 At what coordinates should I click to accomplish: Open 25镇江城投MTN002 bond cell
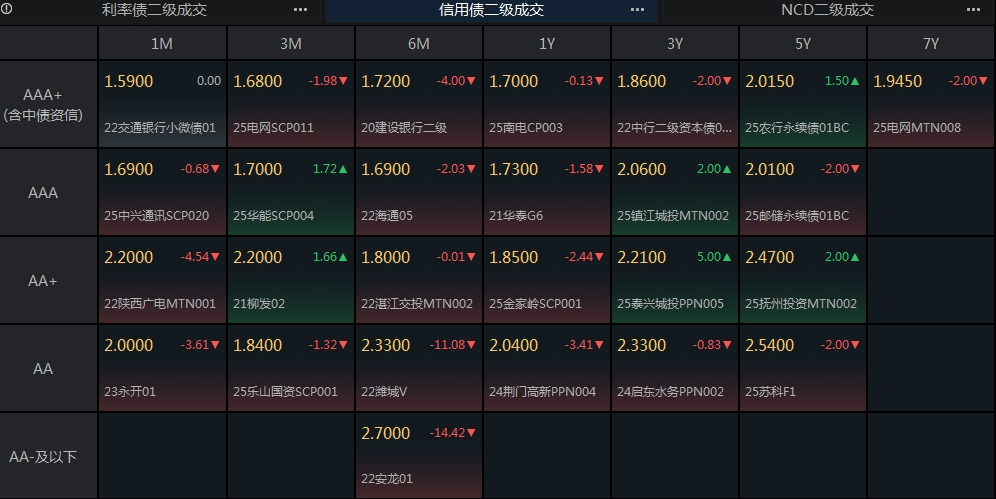coord(675,192)
